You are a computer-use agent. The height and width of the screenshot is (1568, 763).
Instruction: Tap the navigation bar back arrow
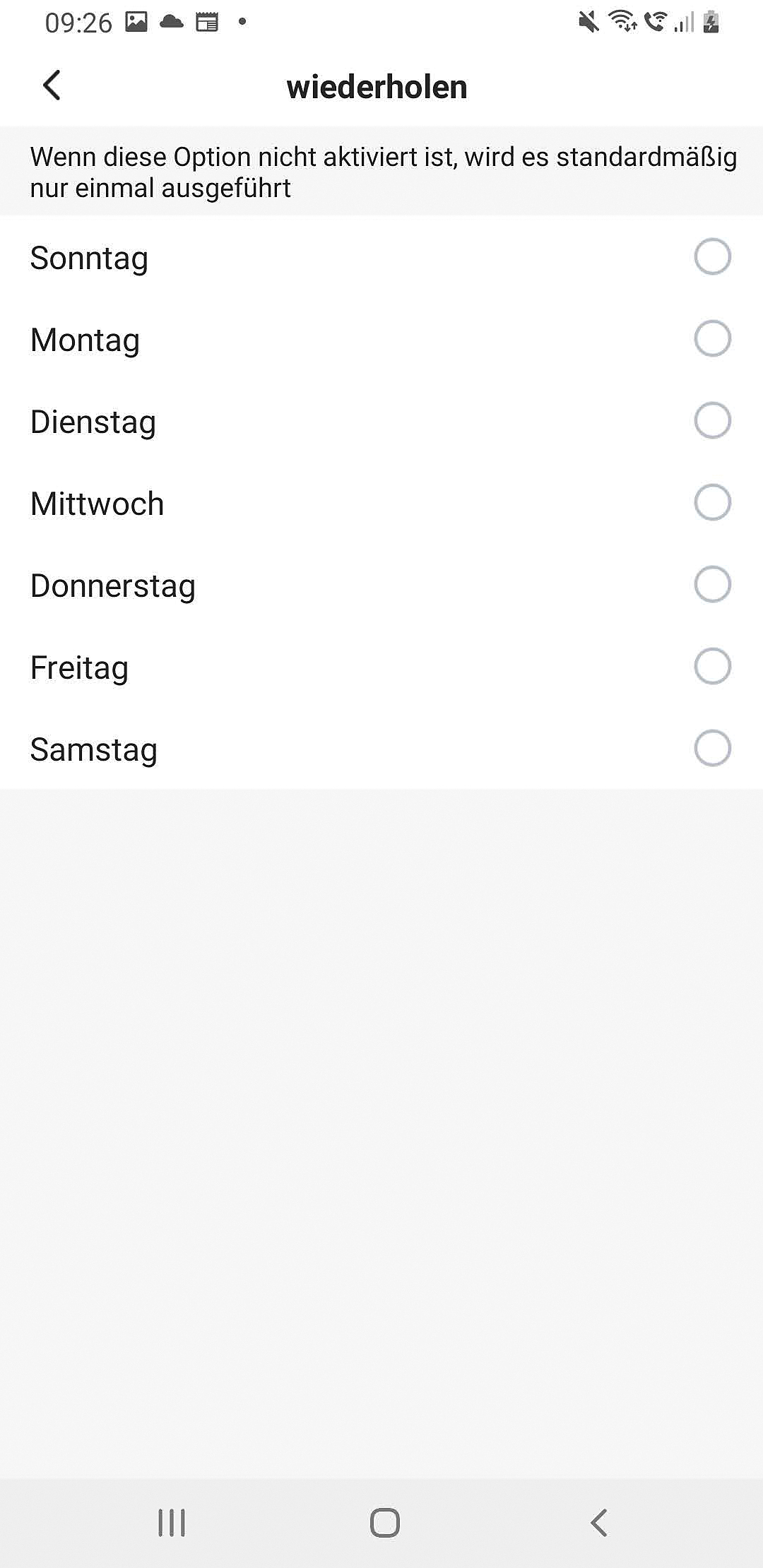(x=599, y=1522)
